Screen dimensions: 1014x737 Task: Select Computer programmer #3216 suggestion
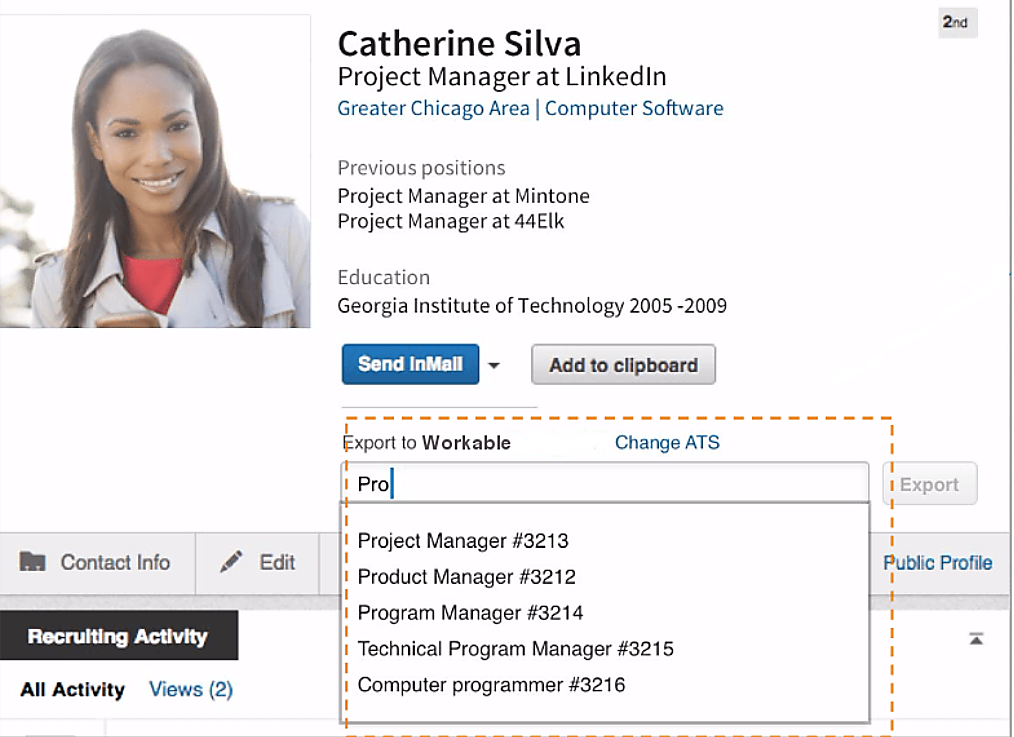491,685
